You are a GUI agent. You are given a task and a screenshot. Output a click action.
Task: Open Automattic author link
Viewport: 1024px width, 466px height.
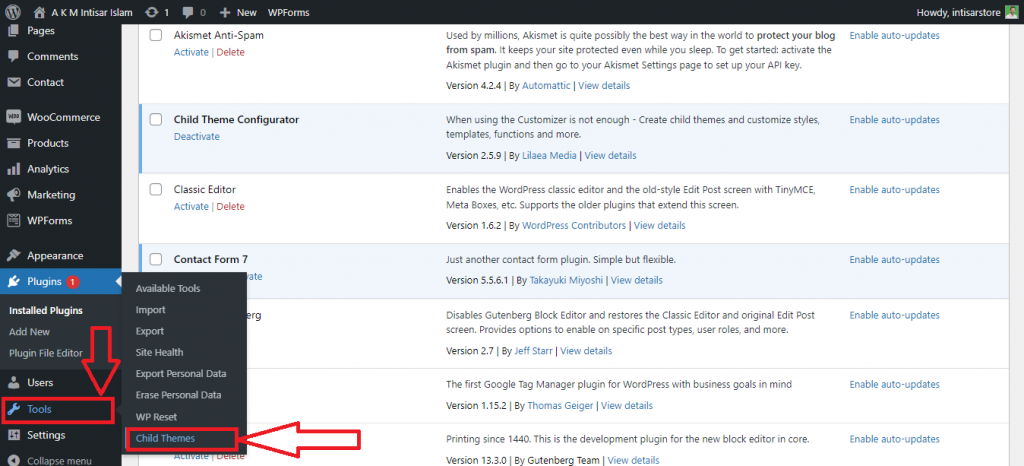coord(546,85)
